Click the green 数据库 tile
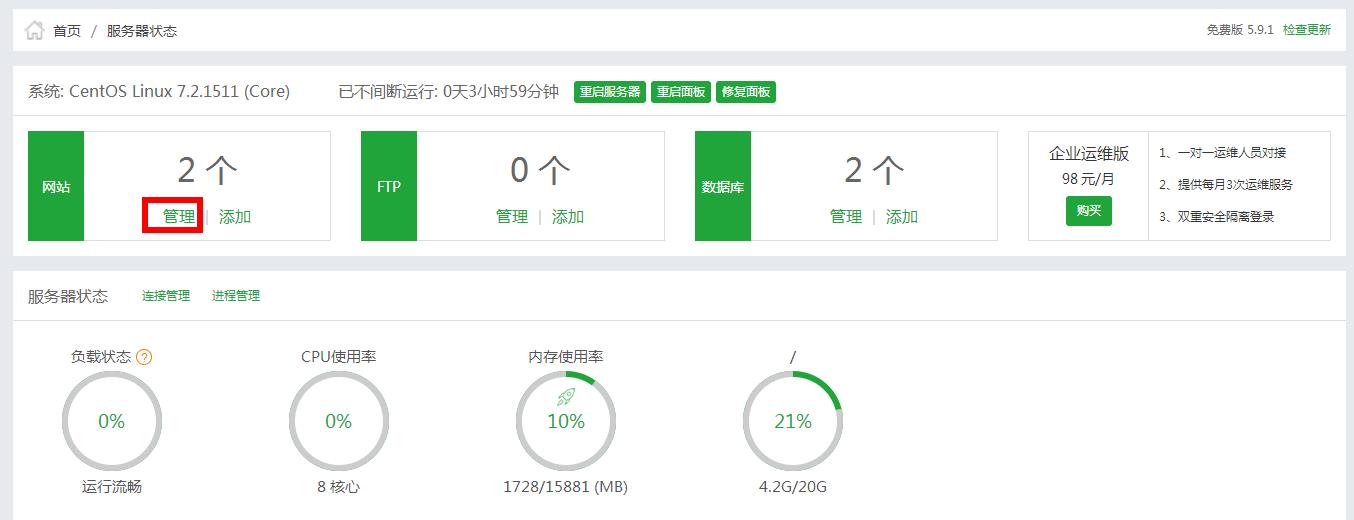The width and height of the screenshot is (1354, 520). 723,187
